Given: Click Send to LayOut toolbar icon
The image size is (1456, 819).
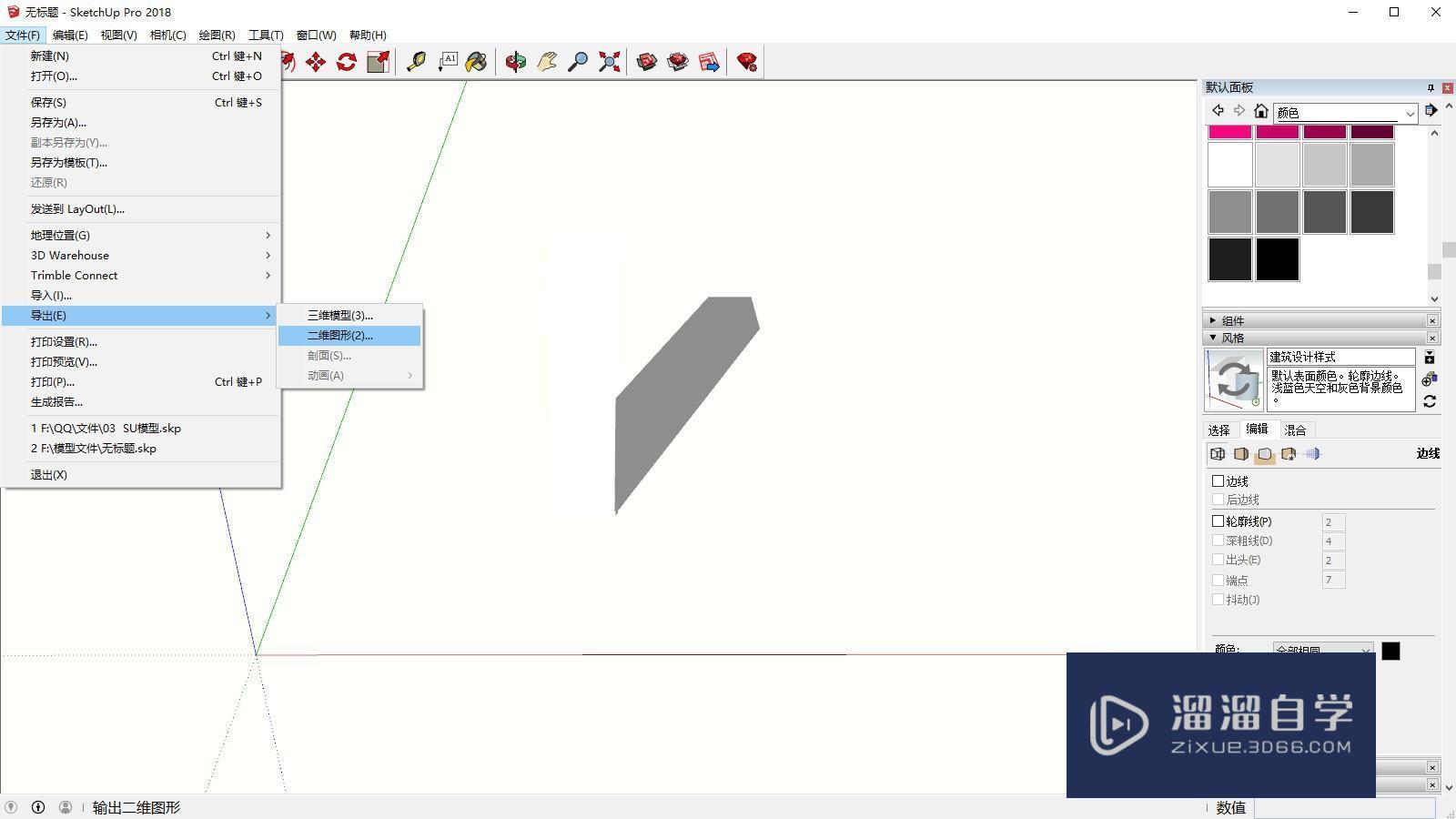Looking at the screenshot, I should pyautogui.click(x=709, y=62).
